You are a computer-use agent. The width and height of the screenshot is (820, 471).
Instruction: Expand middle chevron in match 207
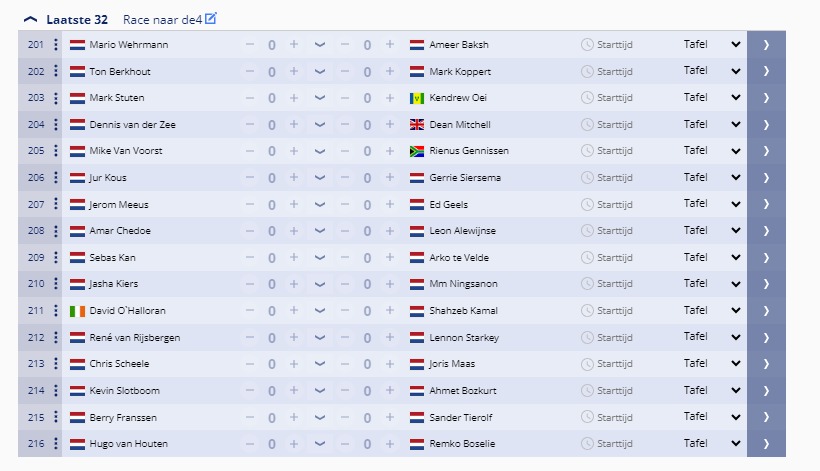pyautogui.click(x=320, y=204)
